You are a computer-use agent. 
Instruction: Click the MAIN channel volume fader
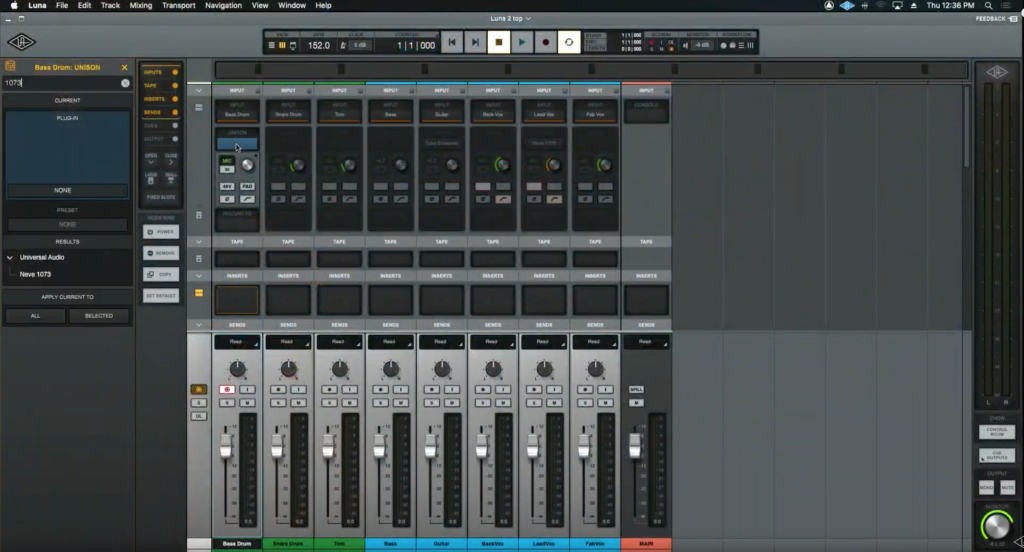[x=635, y=446]
